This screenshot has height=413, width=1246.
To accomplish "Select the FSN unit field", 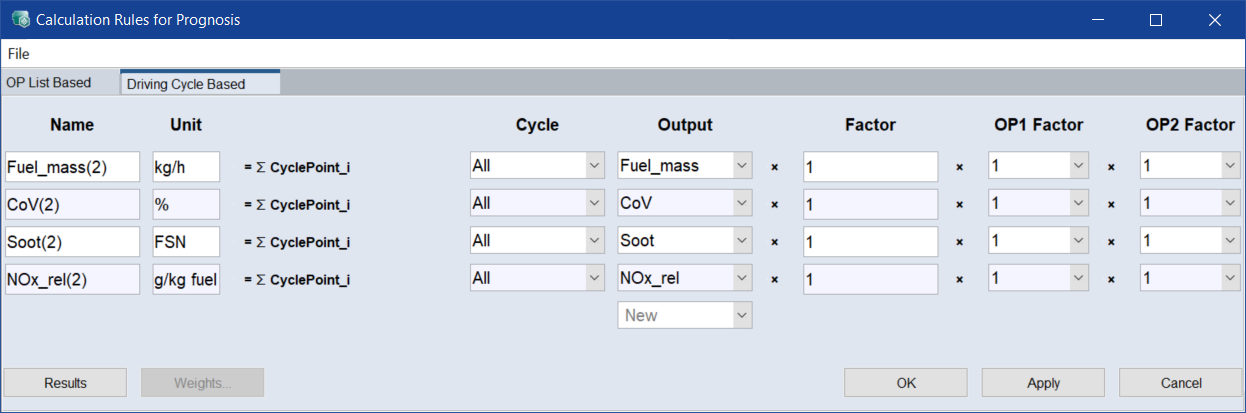I will [186, 241].
